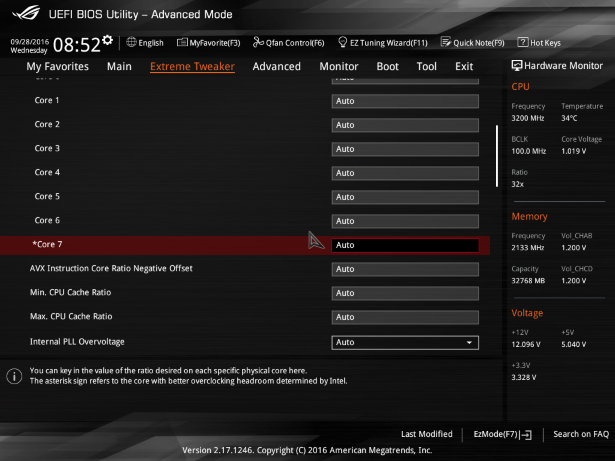This screenshot has width=615, height=461.
Task: Click the CPU frequency 3200 MHz value
Action: pyautogui.click(x=528, y=118)
